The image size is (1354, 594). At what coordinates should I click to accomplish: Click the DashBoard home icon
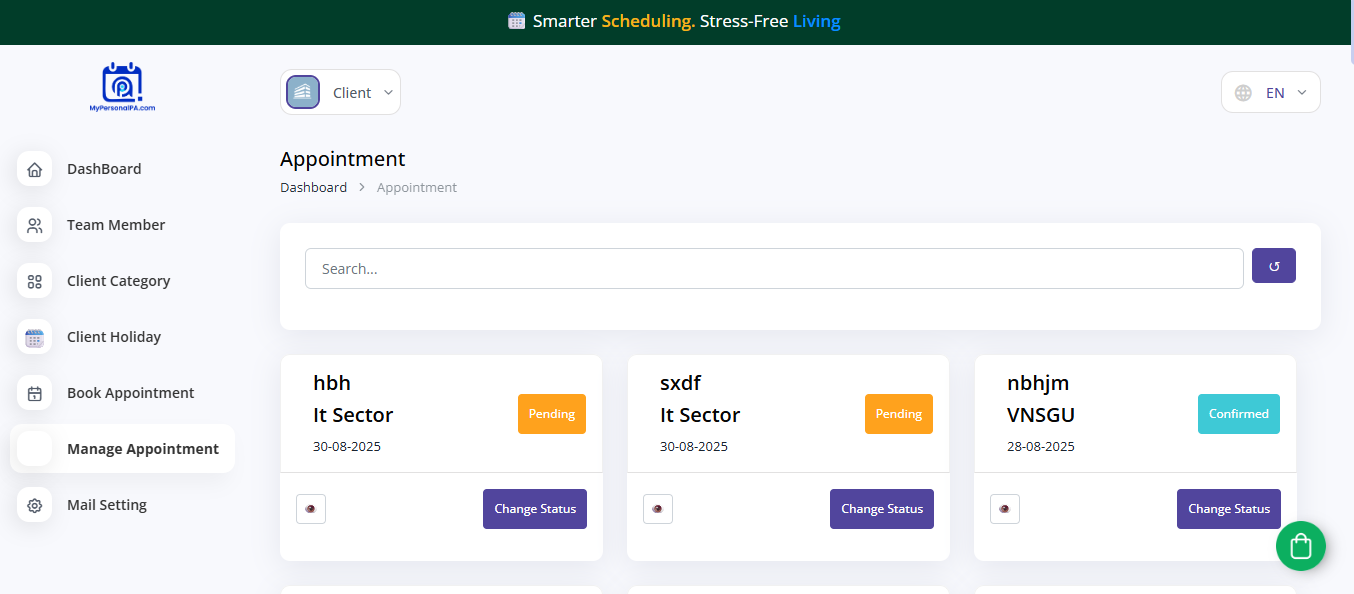click(x=35, y=169)
